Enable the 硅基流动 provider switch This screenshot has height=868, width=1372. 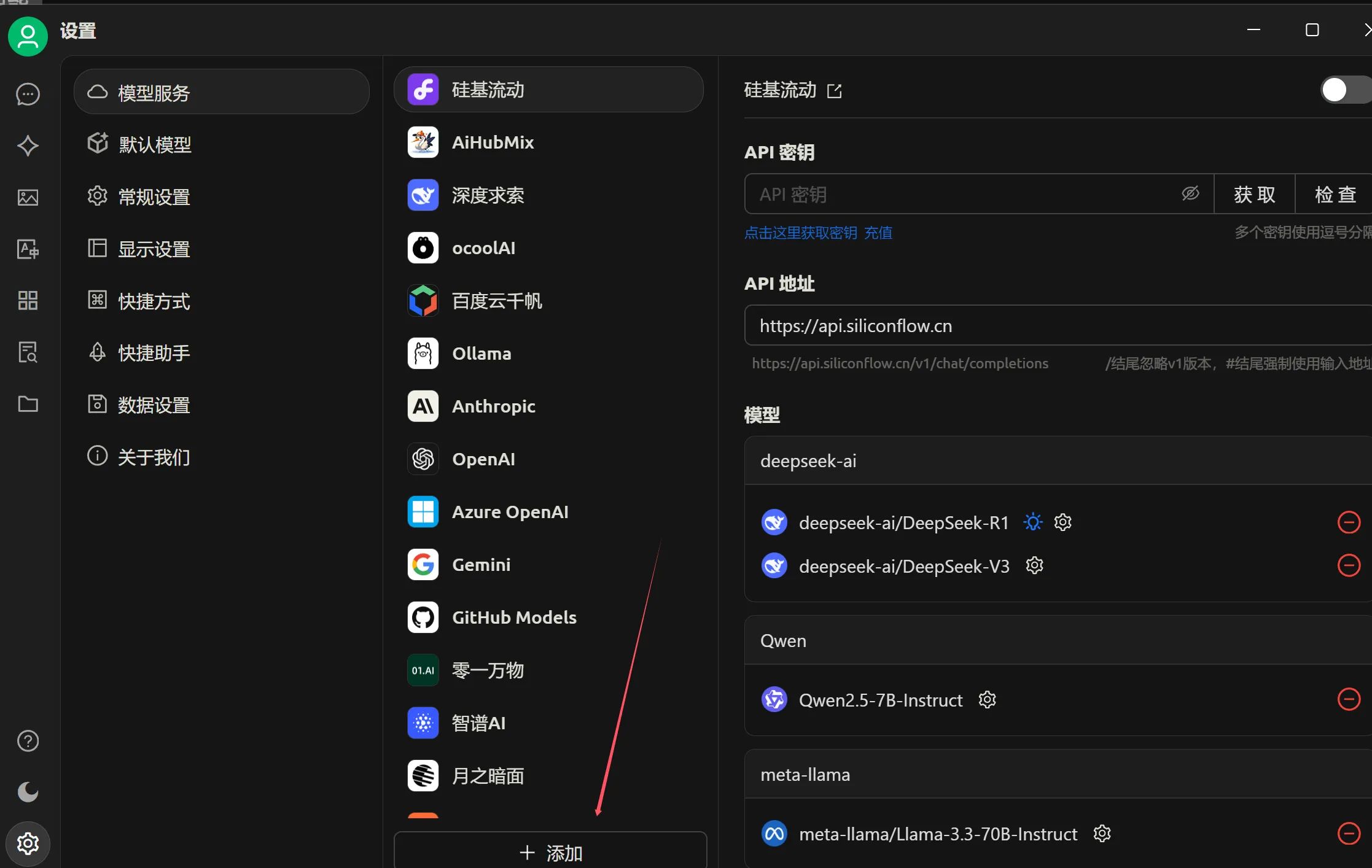pyautogui.click(x=1346, y=90)
